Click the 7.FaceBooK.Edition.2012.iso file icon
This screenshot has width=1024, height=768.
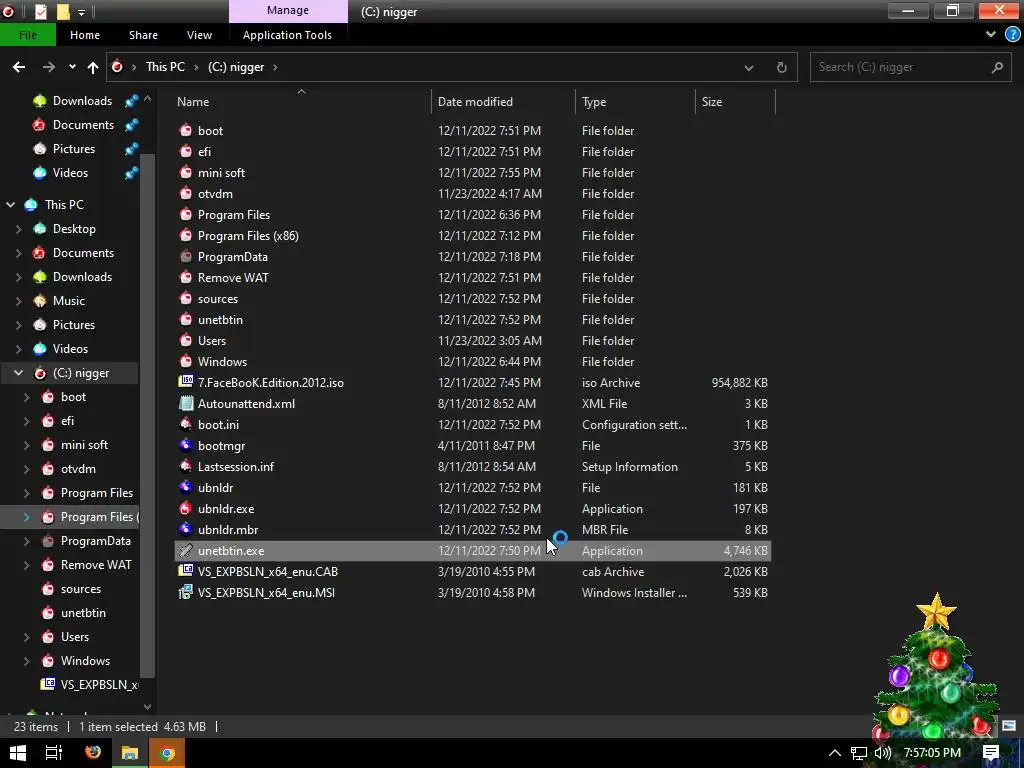click(186, 383)
